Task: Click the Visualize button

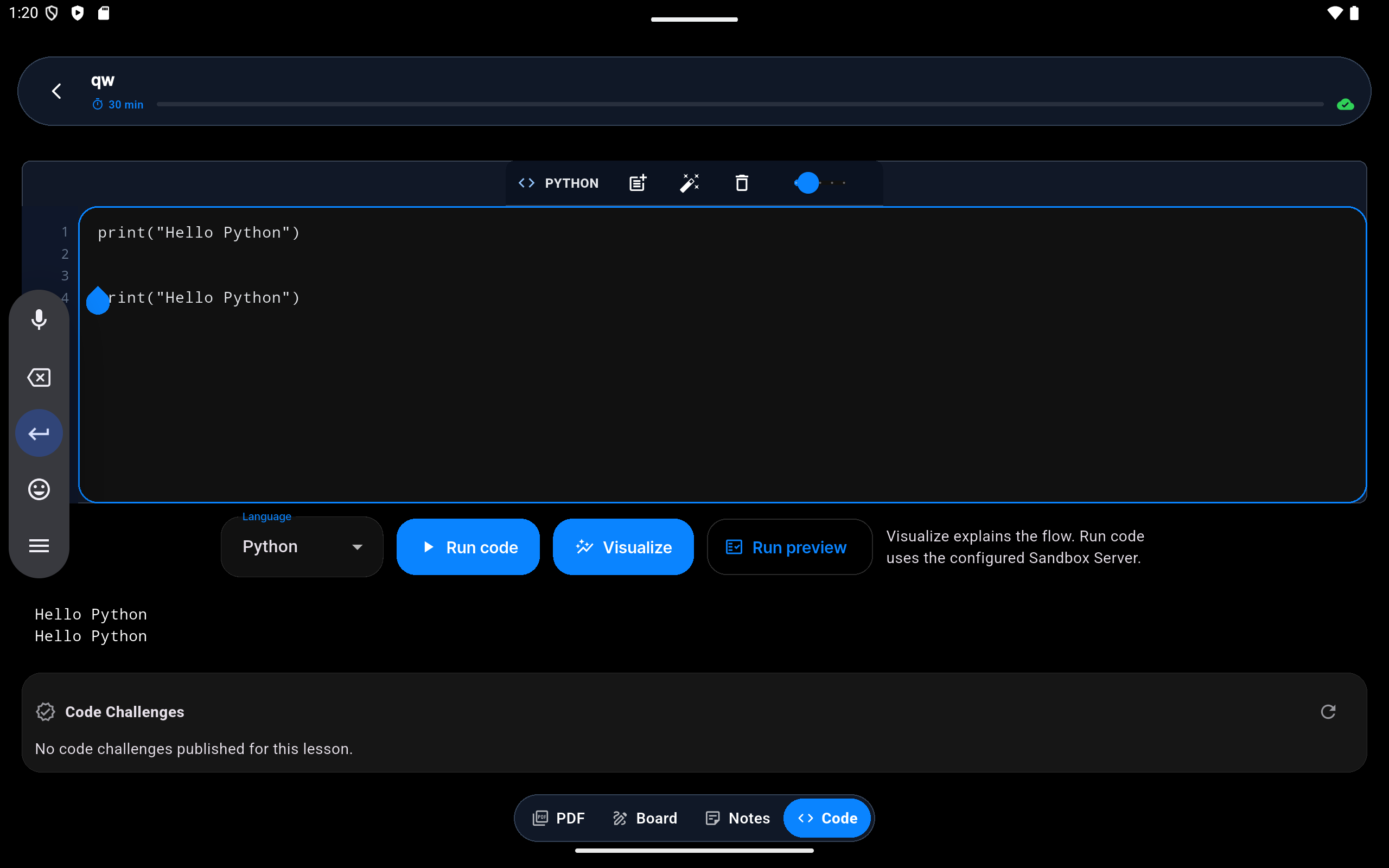Action: tap(623, 547)
